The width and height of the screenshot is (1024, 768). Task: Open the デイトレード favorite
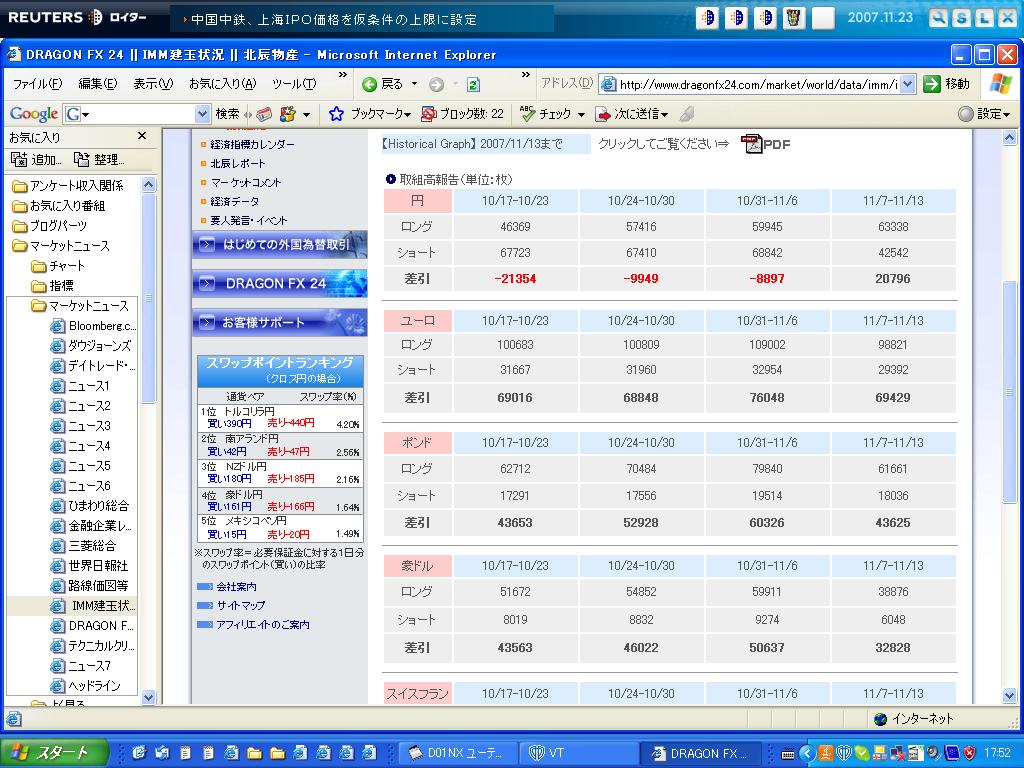coord(93,366)
